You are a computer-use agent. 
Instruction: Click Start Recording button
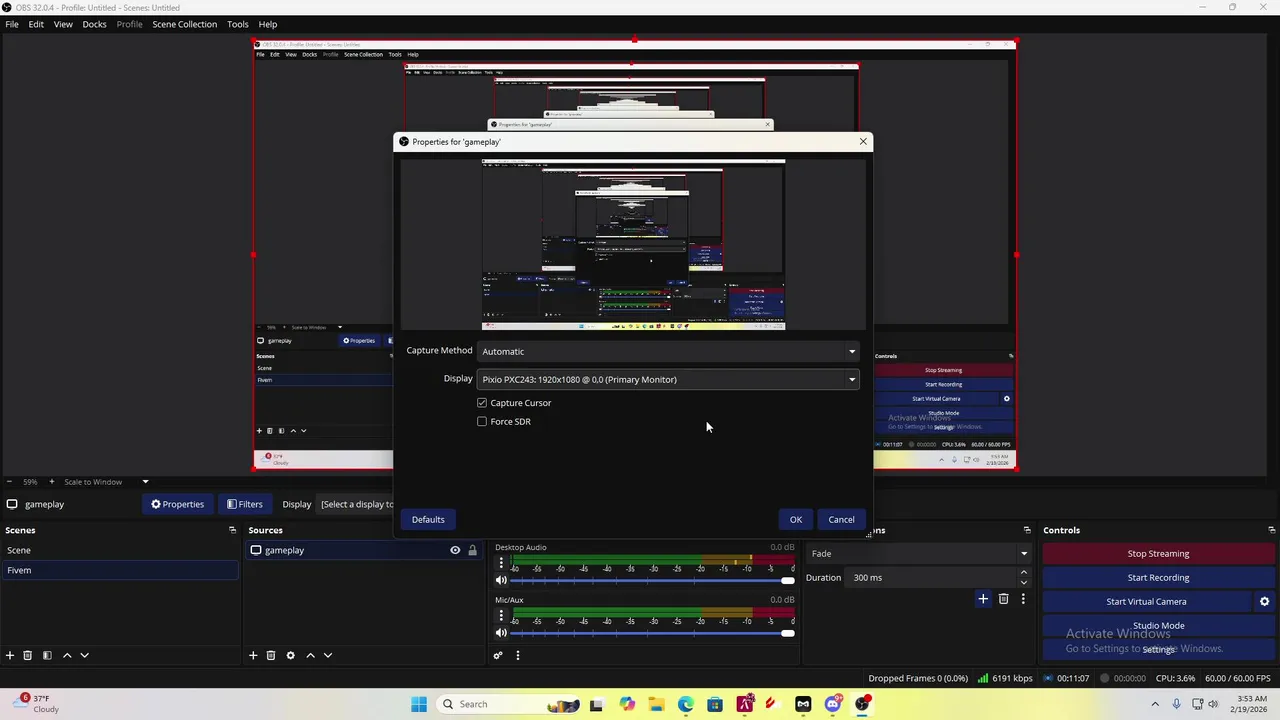1158,577
